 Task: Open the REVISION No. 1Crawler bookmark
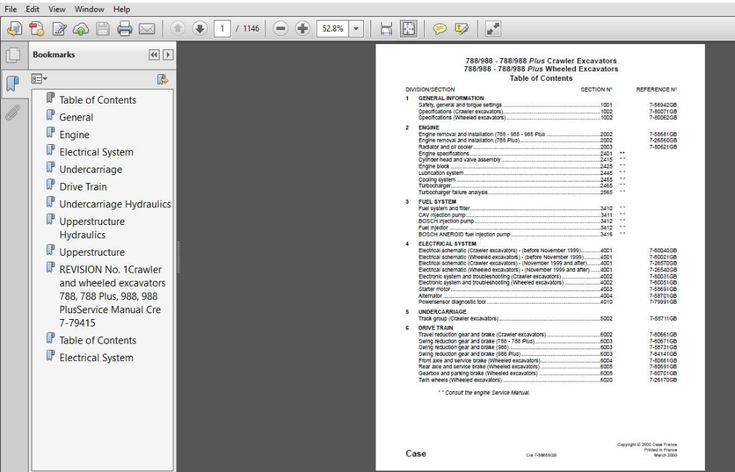pos(112,296)
